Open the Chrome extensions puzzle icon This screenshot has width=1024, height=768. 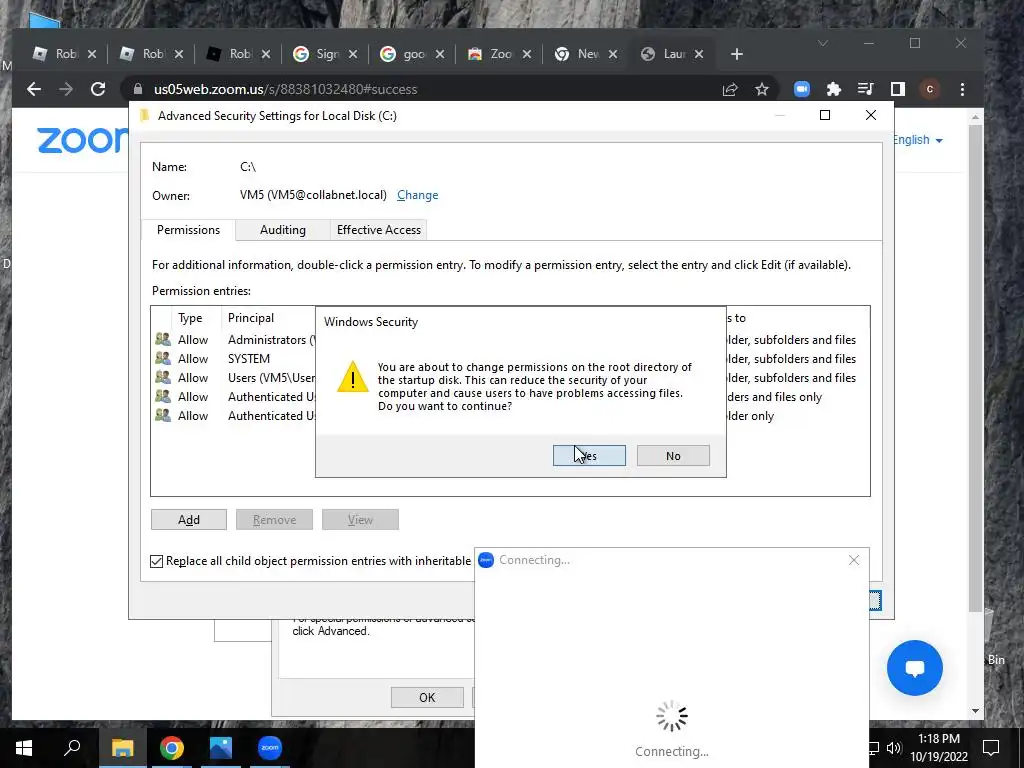point(833,89)
